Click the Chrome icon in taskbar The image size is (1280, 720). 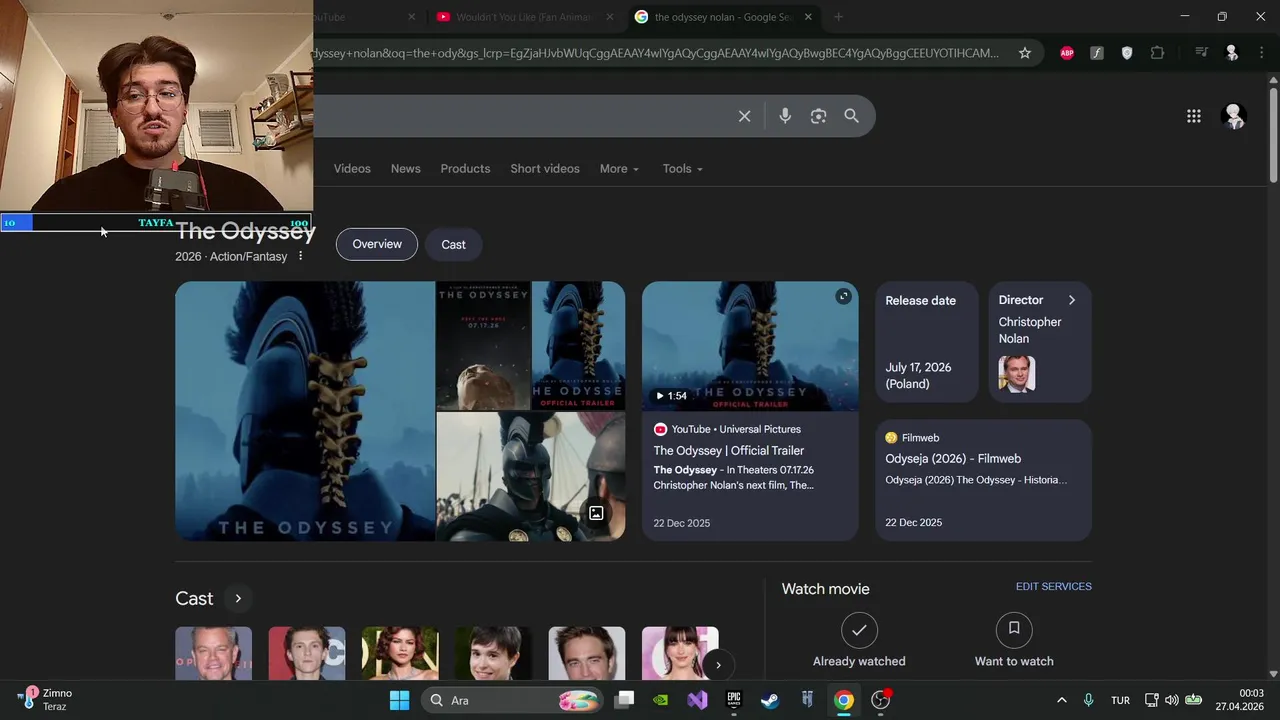coord(844,700)
